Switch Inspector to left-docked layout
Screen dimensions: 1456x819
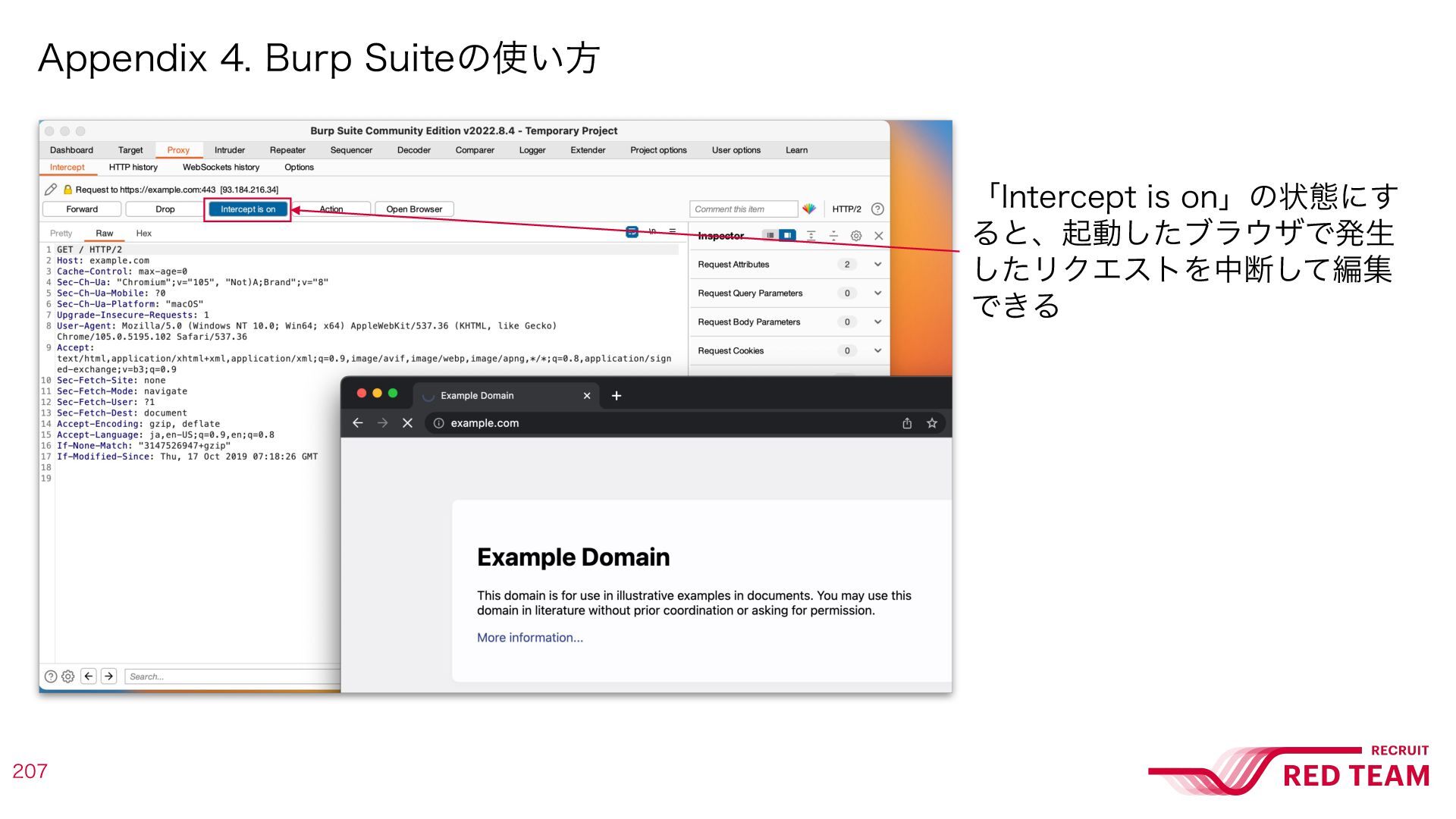pyautogui.click(x=770, y=236)
